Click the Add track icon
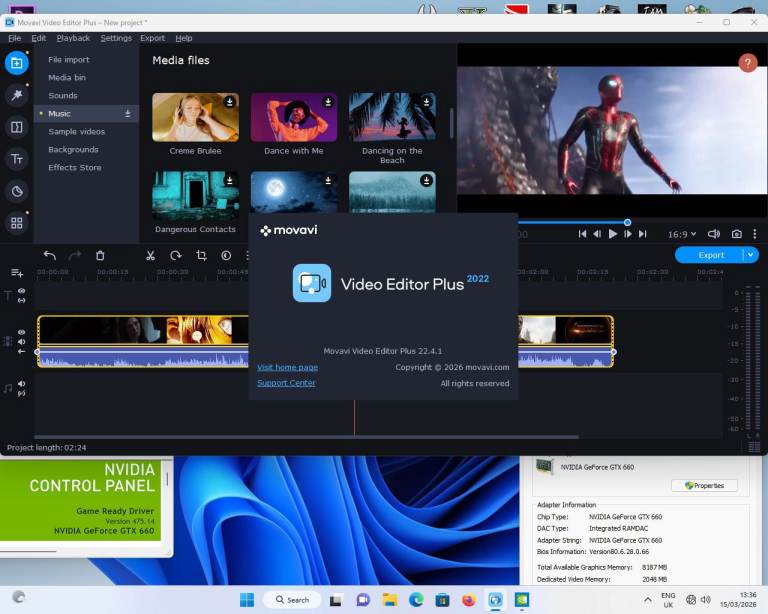Screen dimensions: 768x614 click(17, 273)
